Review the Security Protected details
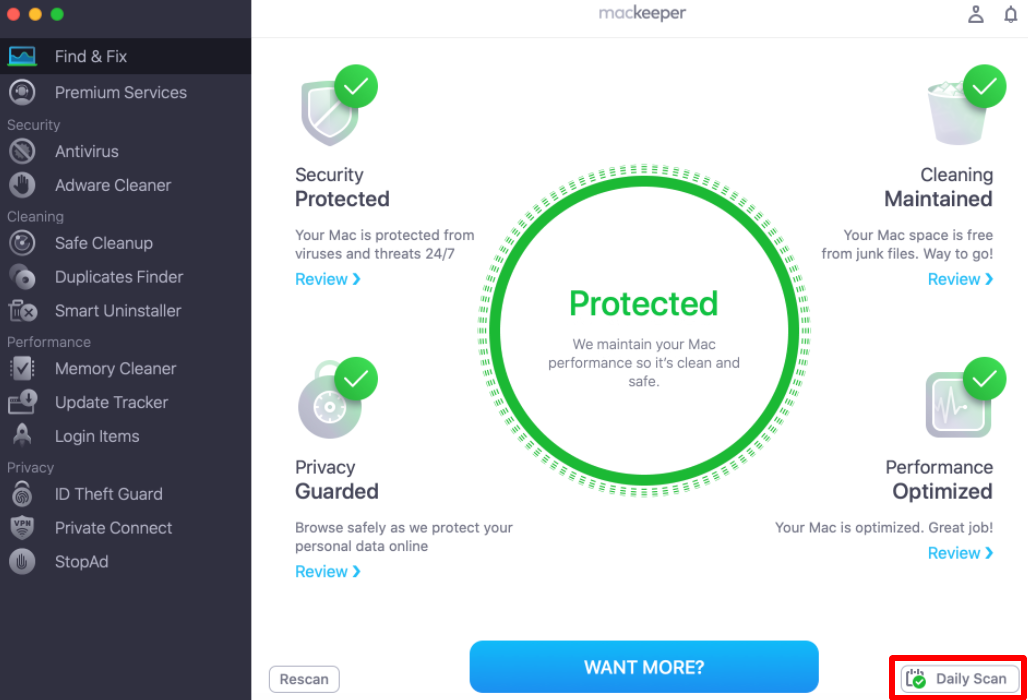Viewport: 1028px width, 700px height. pyautogui.click(x=328, y=279)
